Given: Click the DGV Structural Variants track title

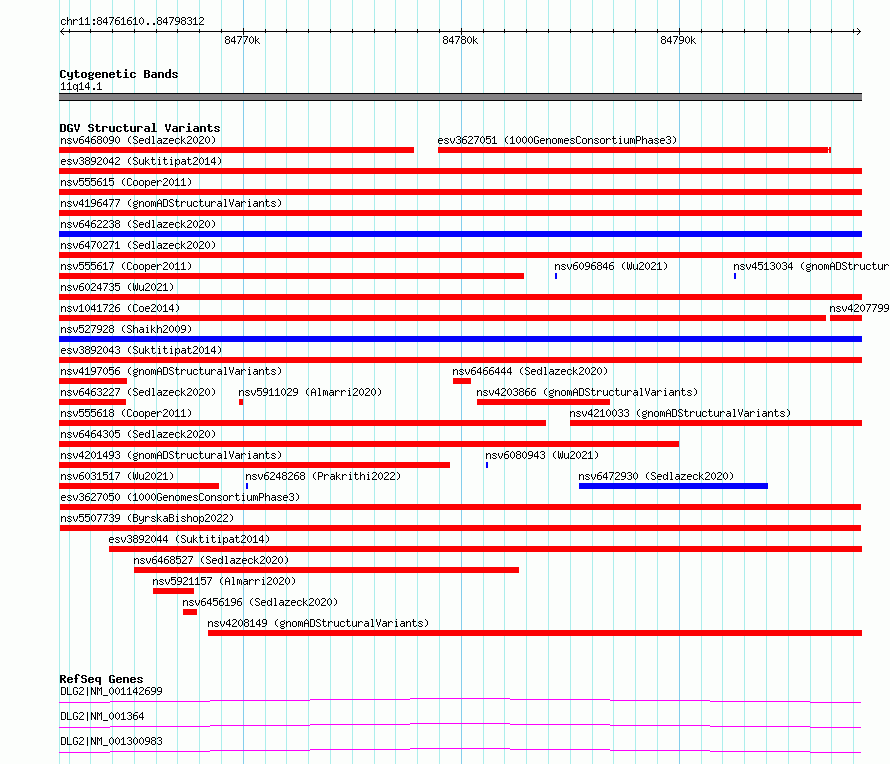Looking at the screenshot, I should click(x=140, y=128).
